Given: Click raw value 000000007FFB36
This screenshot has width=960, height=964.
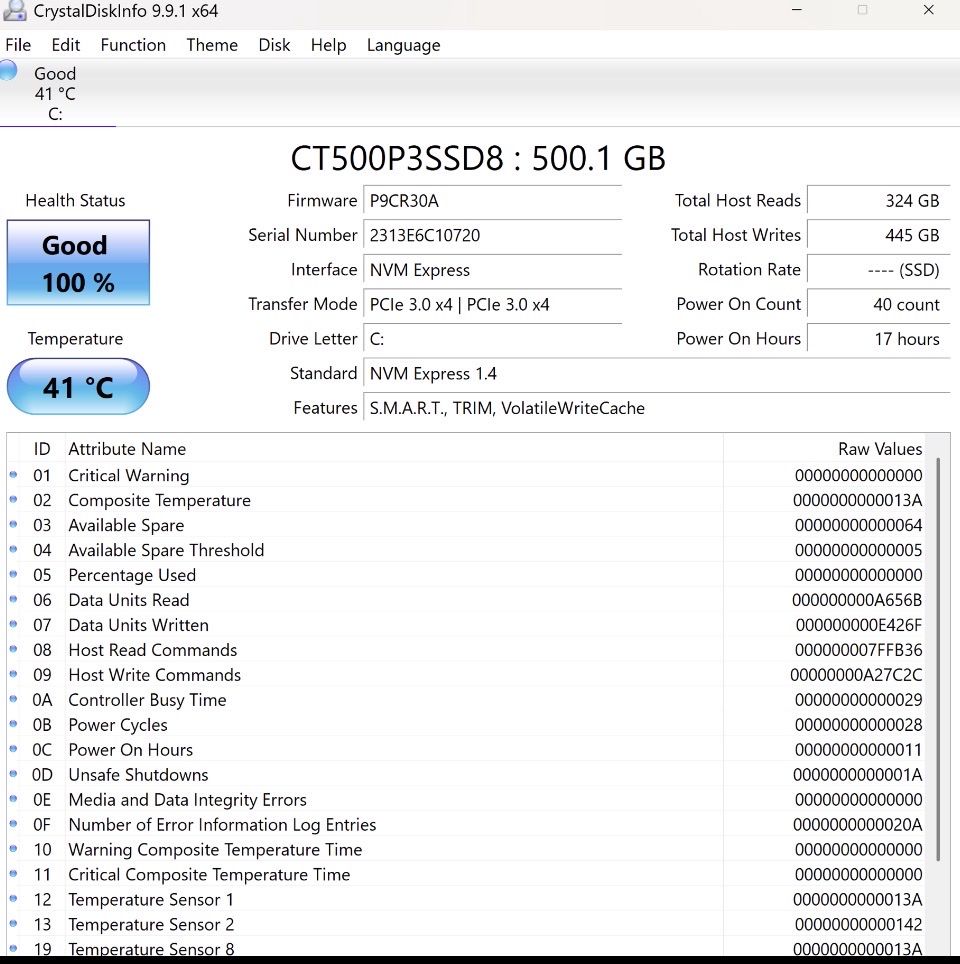Looking at the screenshot, I should pyautogui.click(x=858, y=650).
